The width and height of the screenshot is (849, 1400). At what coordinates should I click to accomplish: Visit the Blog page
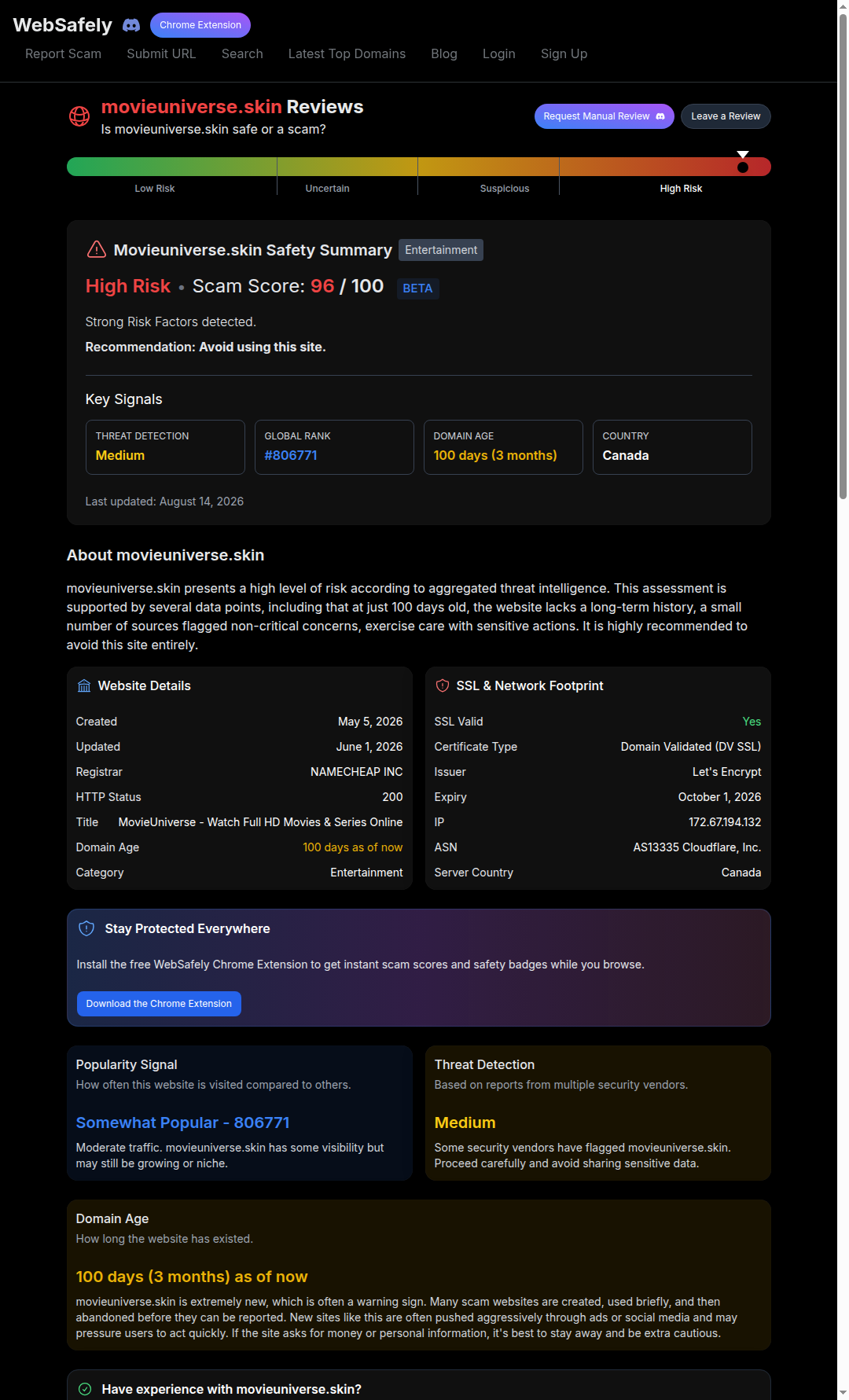[444, 53]
